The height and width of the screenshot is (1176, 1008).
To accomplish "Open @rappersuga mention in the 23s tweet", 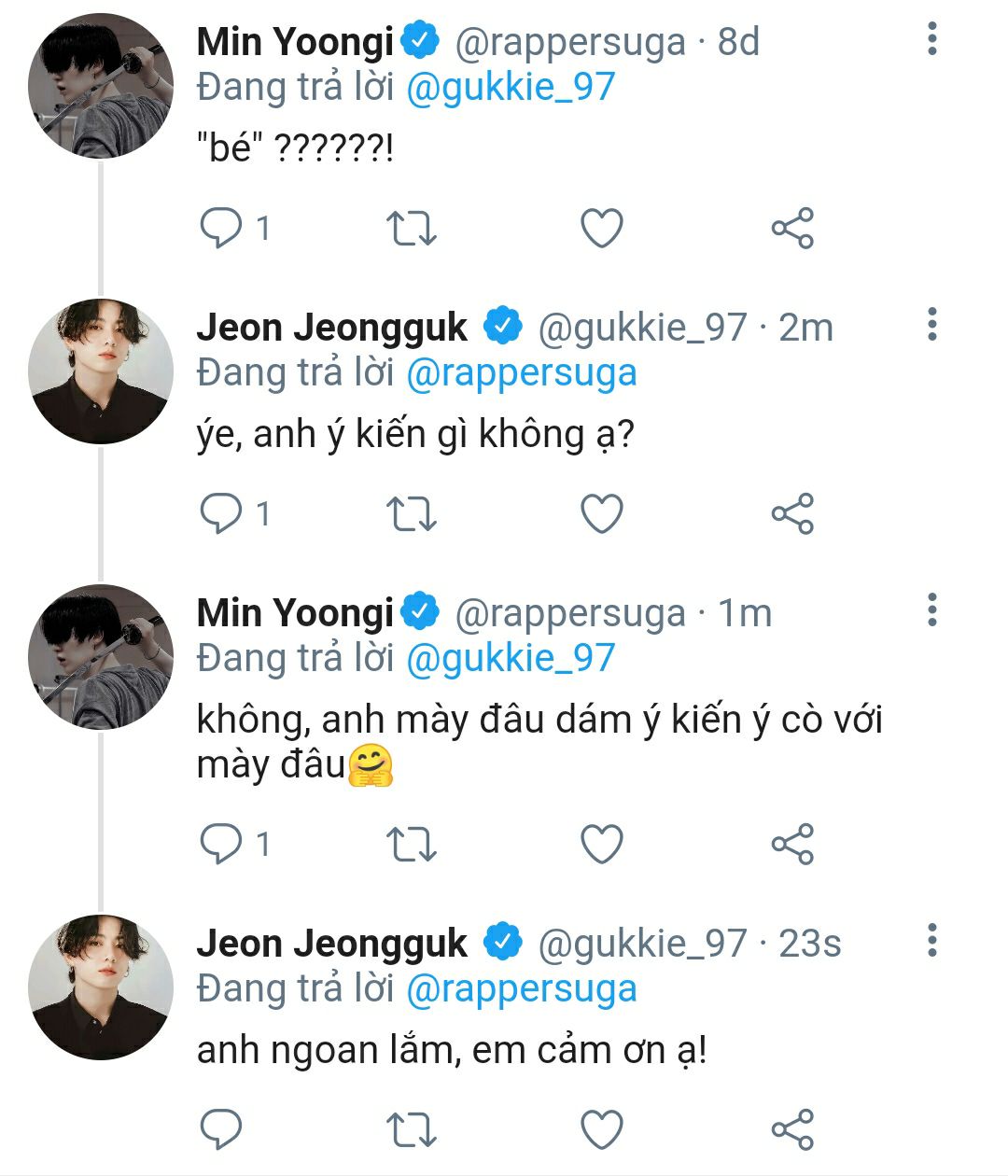I will (x=521, y=989).
